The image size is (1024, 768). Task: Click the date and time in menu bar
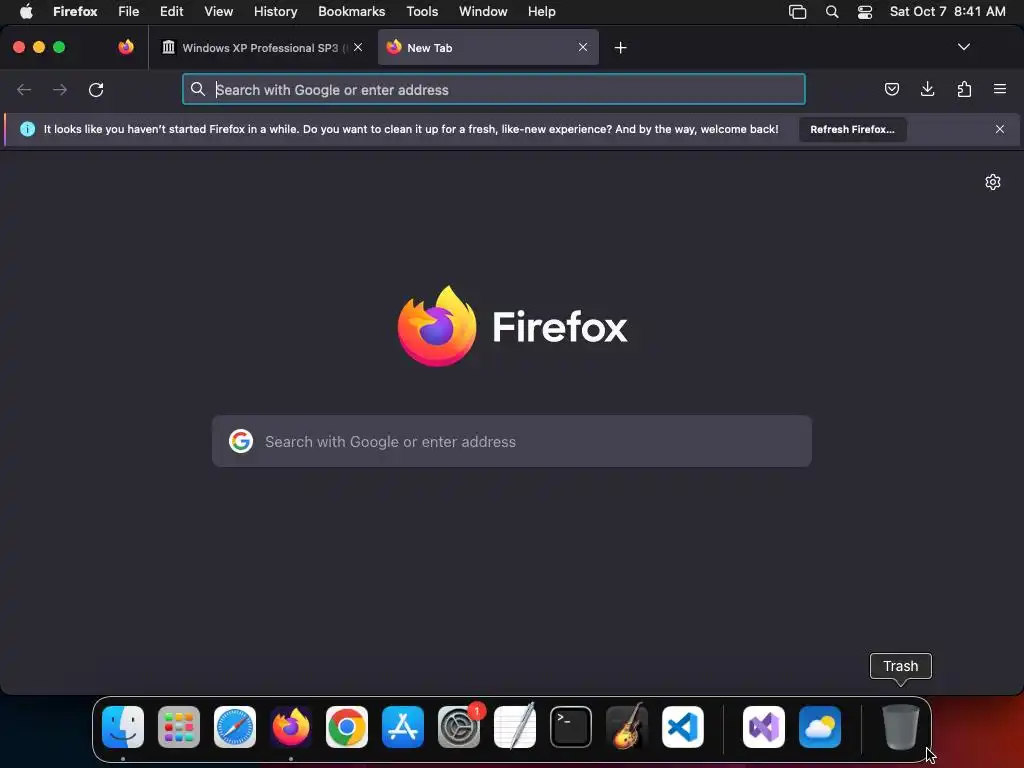click(947, 11)
